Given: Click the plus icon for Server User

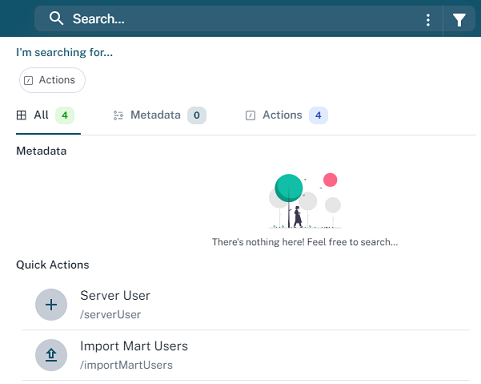Looking at the screenshot, I should [x=51, y=305].
